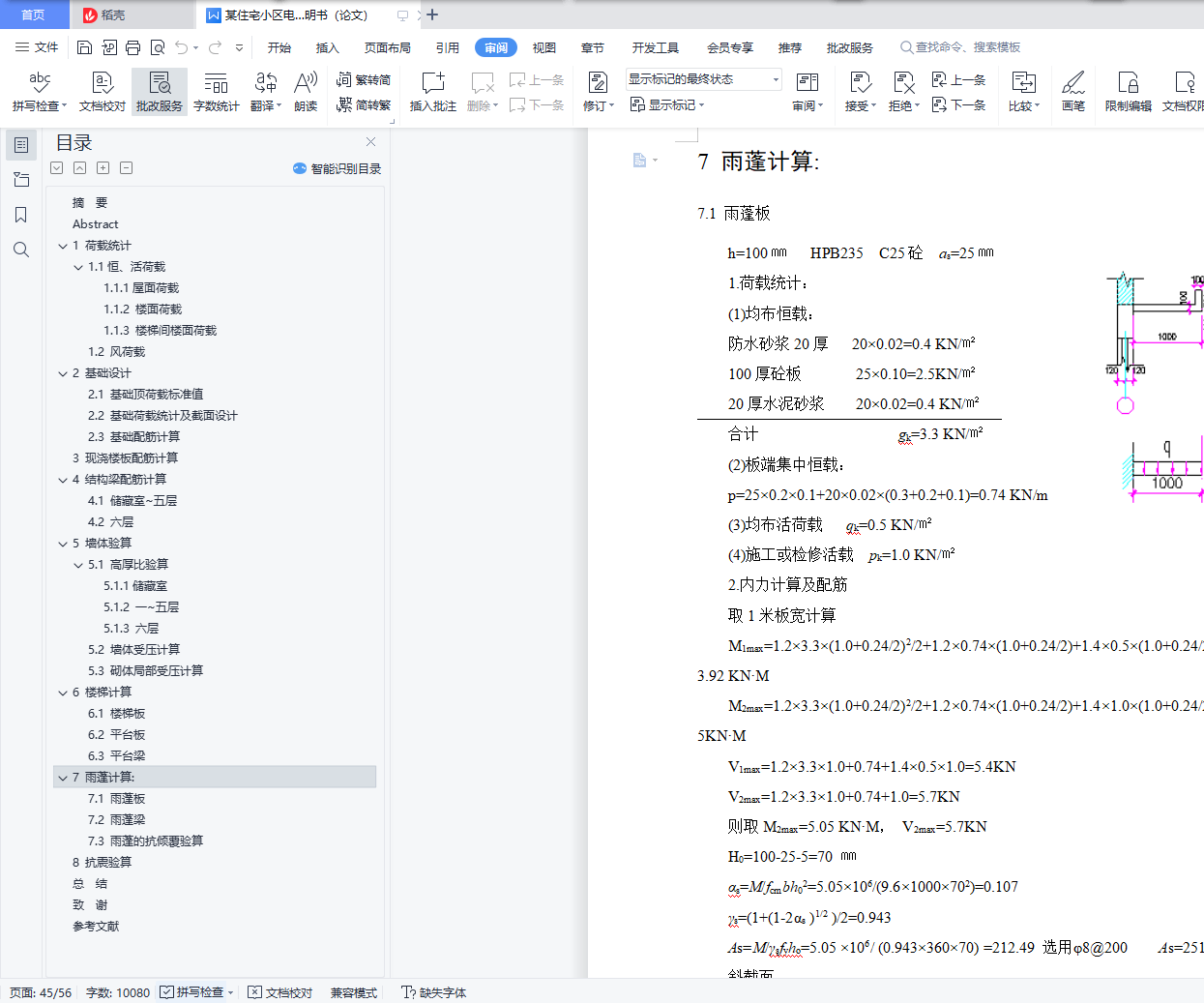The image size is (1204, 1003).
Task: Switch to the 视图 ribbon tab
Action: (544, 47)
